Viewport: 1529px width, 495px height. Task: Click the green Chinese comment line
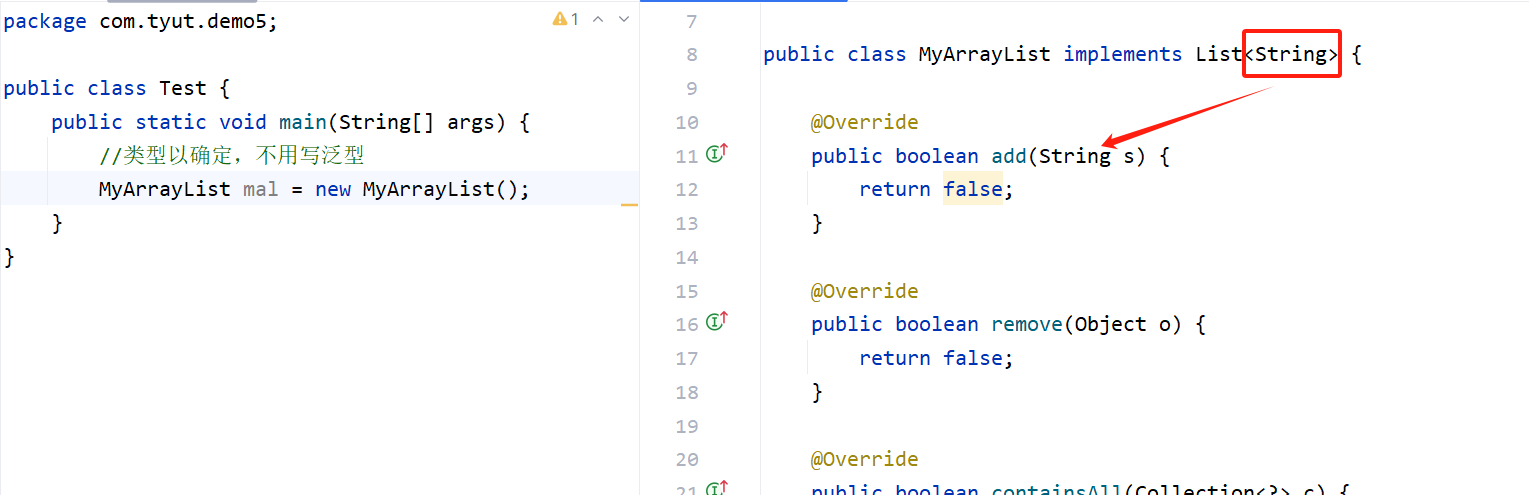click(231, 156)
